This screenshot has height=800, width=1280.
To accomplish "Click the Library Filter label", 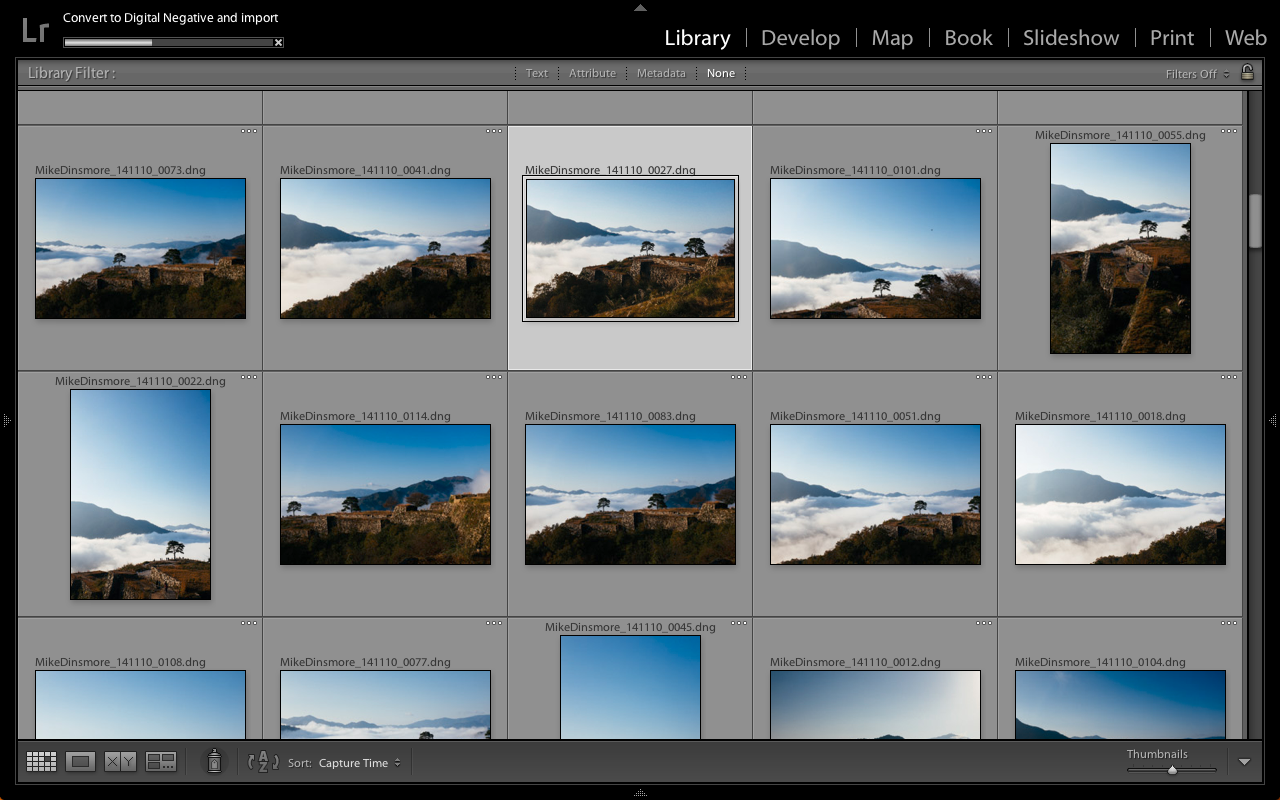I will [71, 73].
